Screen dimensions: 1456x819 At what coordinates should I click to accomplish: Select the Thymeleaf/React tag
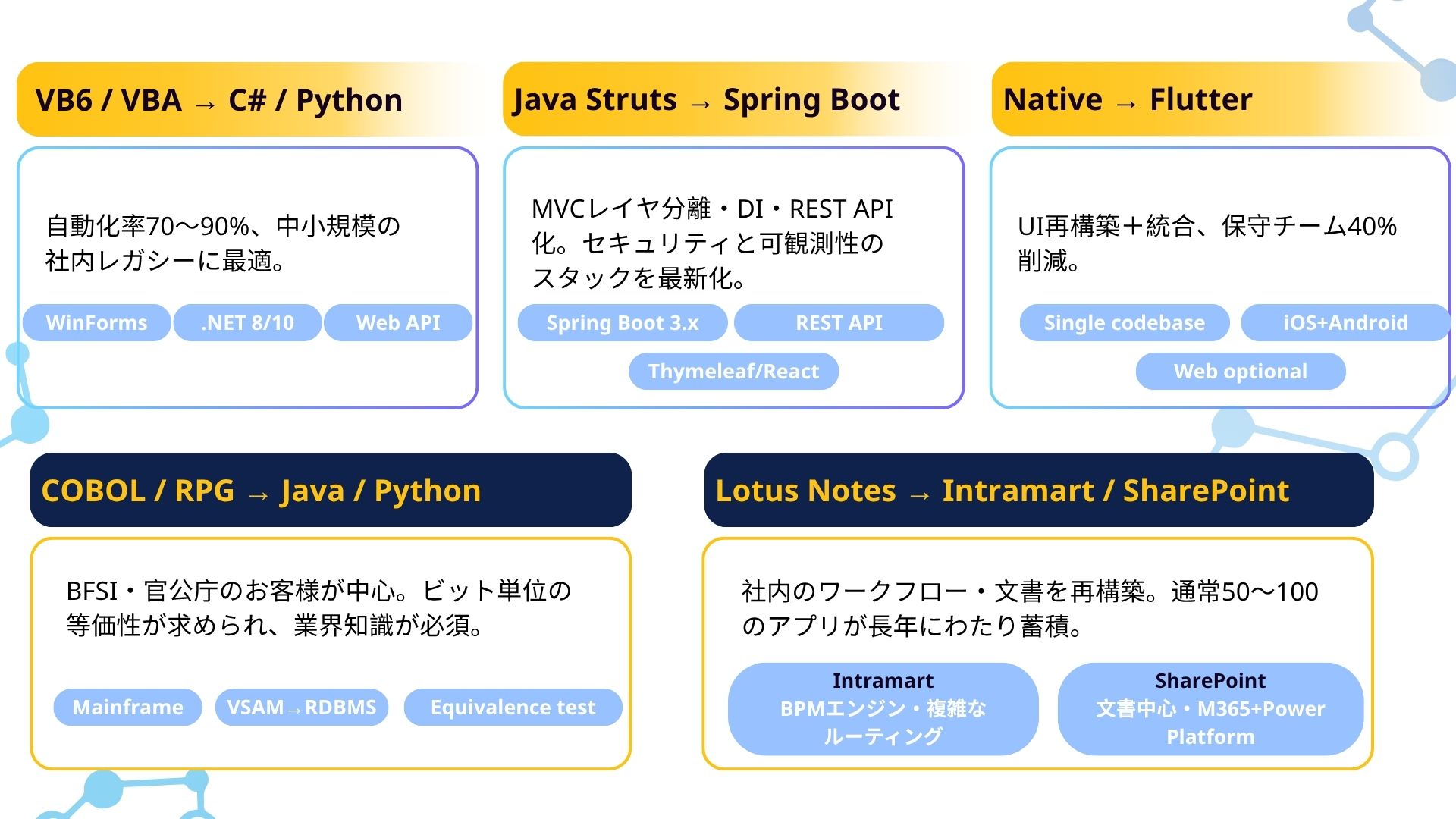[x=733, y=371]
